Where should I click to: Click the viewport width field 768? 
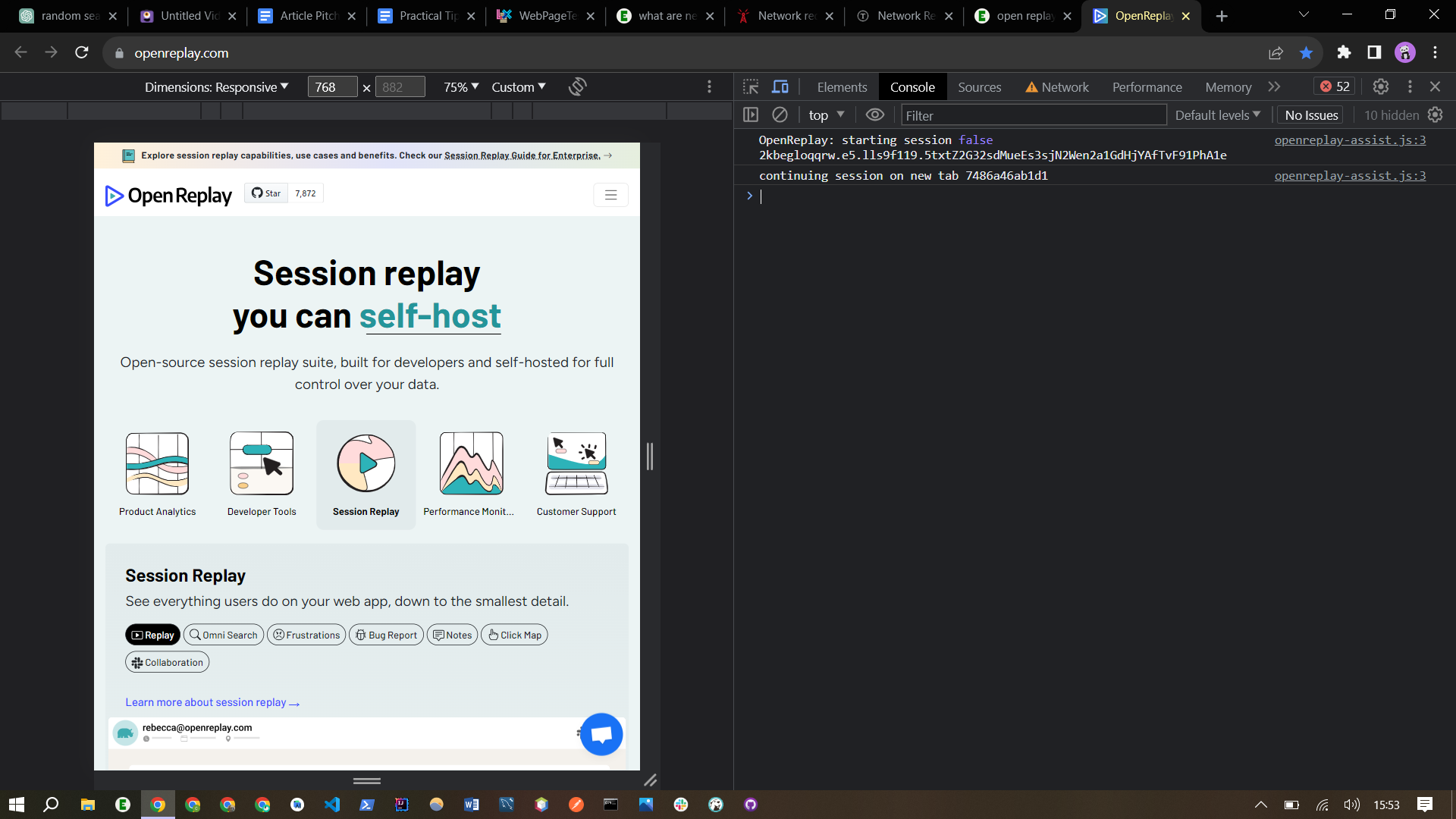(x=332, y=87)
